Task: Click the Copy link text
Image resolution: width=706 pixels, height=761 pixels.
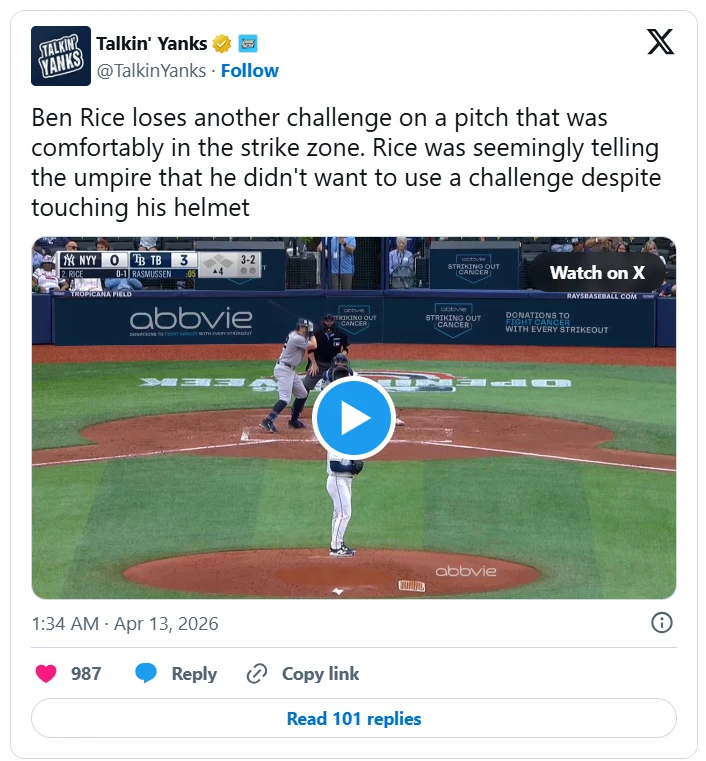Action: 320,674
